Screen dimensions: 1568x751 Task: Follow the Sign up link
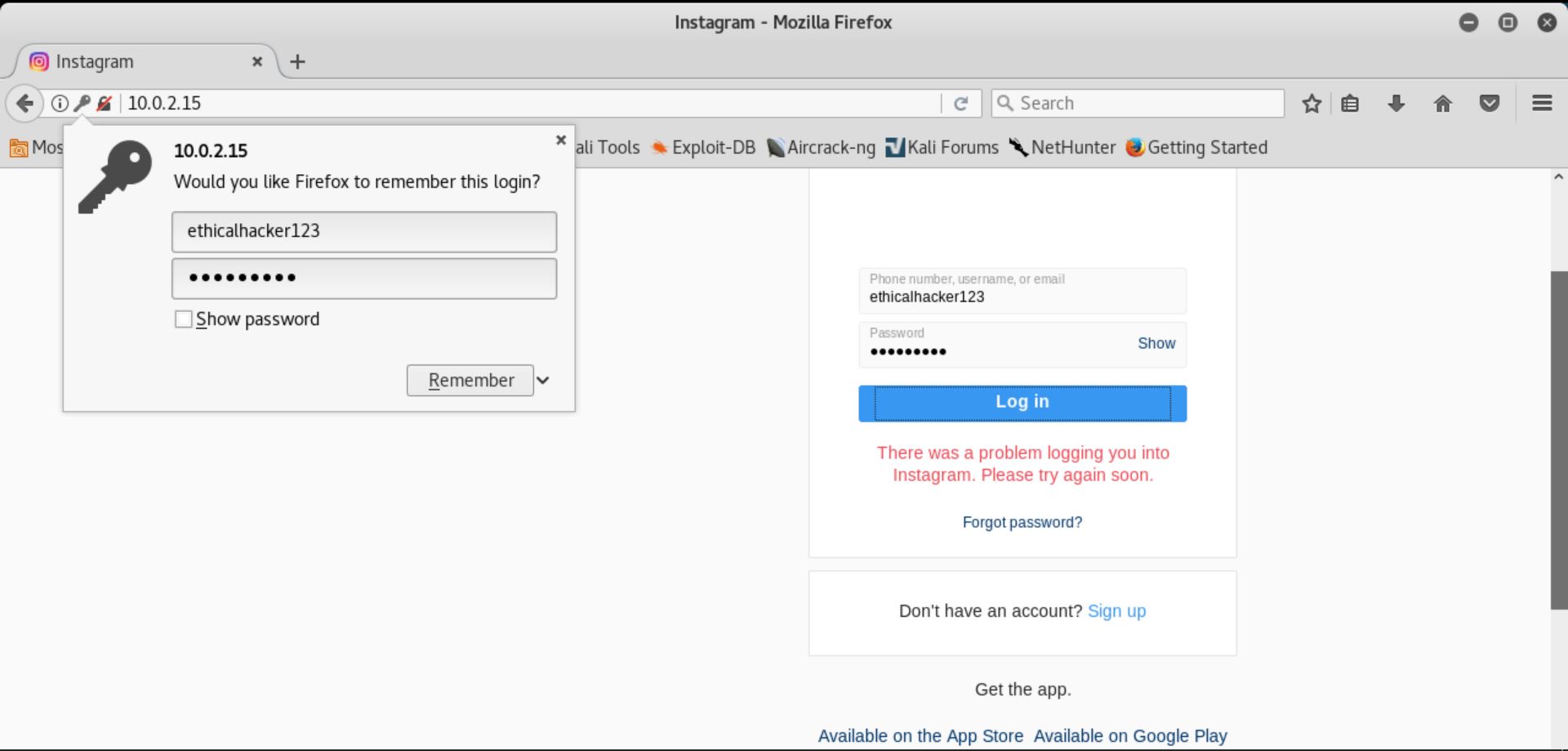(x=1116, y=611)
